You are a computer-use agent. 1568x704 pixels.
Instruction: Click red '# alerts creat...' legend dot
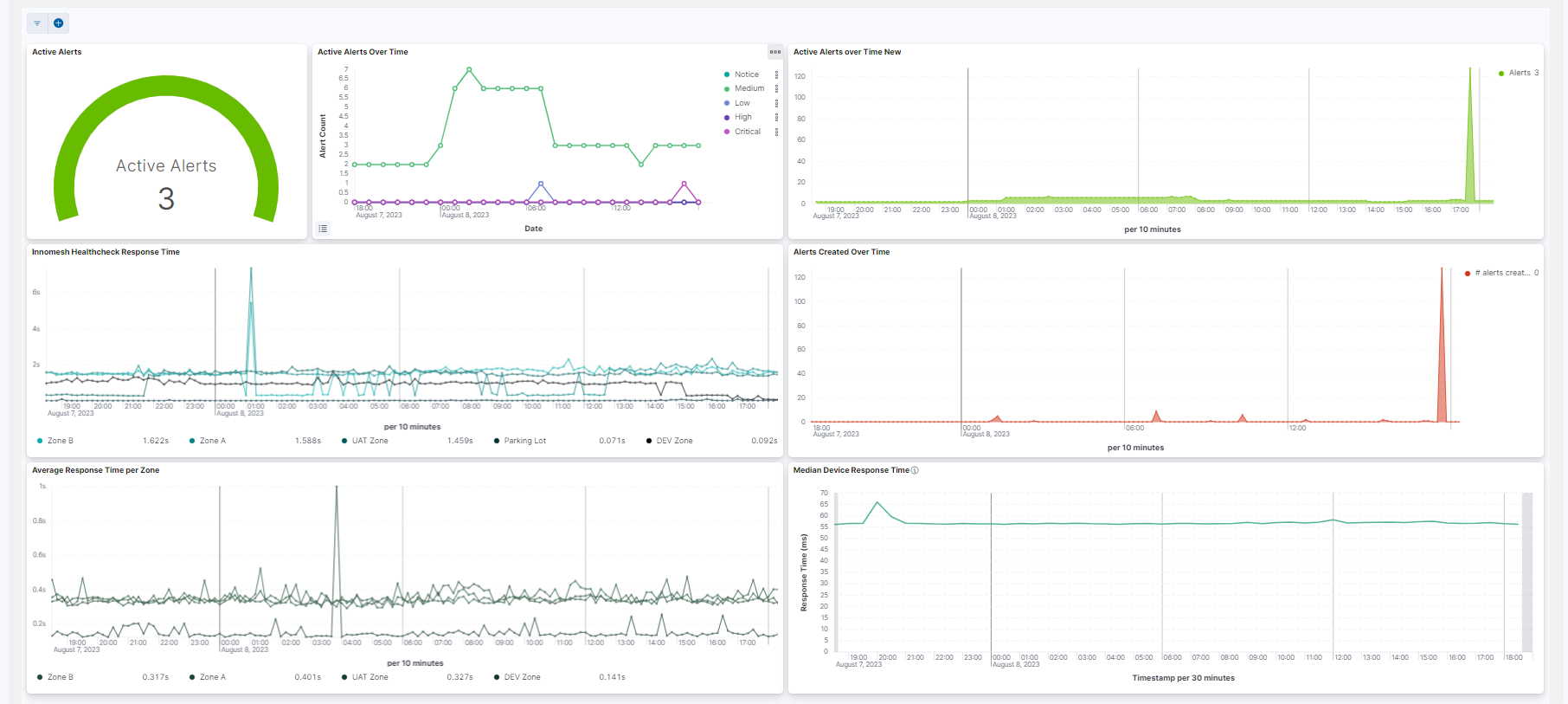(1468, 274)
